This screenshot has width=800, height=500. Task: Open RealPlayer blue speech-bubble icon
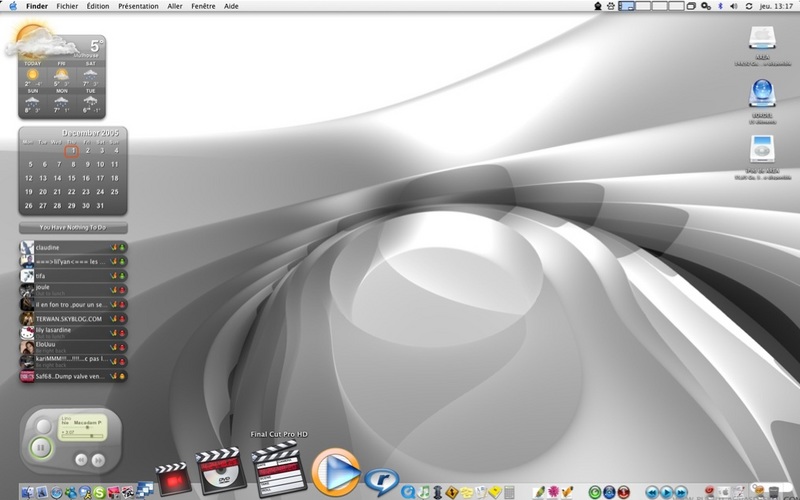pos(382,481)
